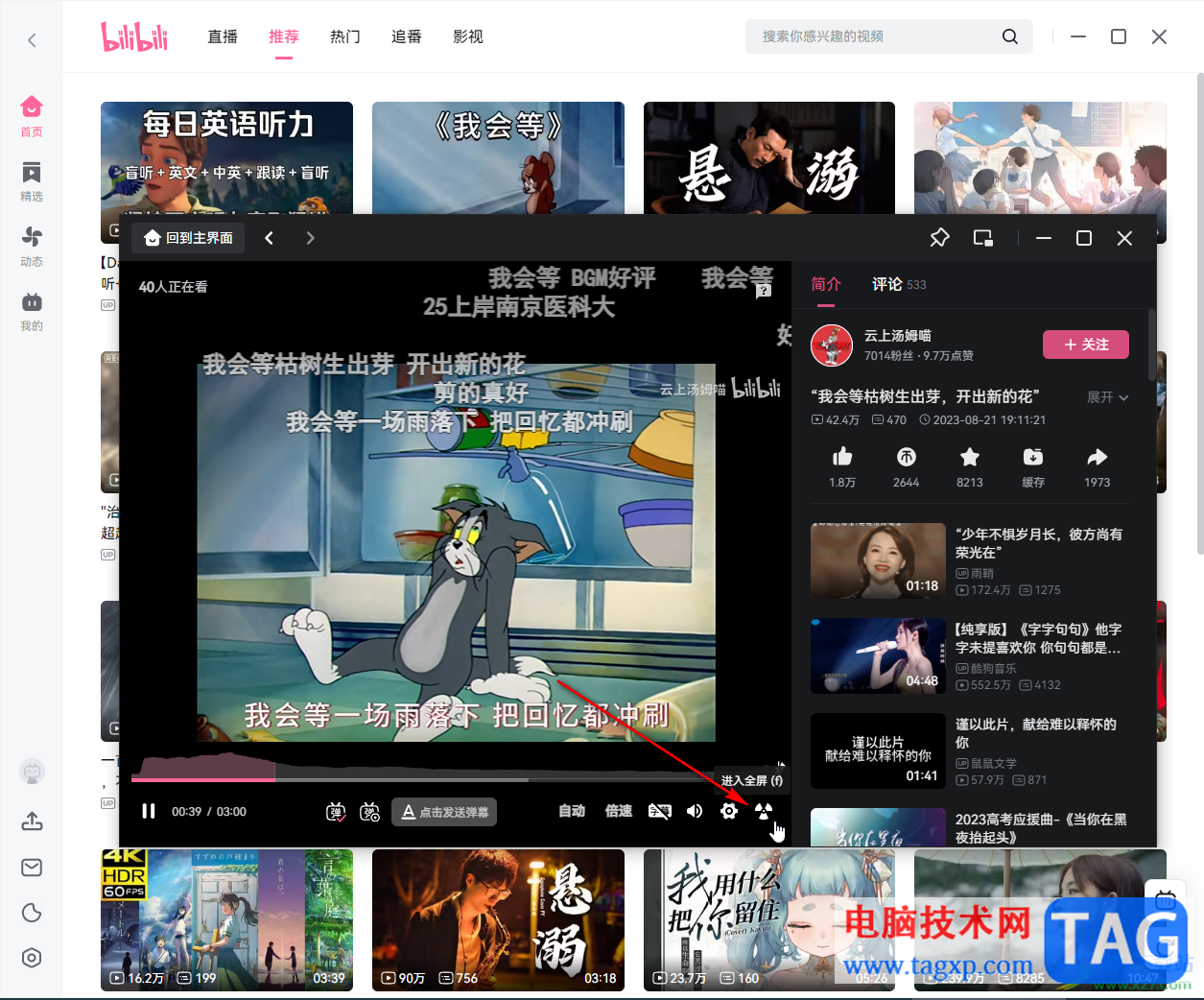Toggle dark mode moon icon

tap(32, 913)
